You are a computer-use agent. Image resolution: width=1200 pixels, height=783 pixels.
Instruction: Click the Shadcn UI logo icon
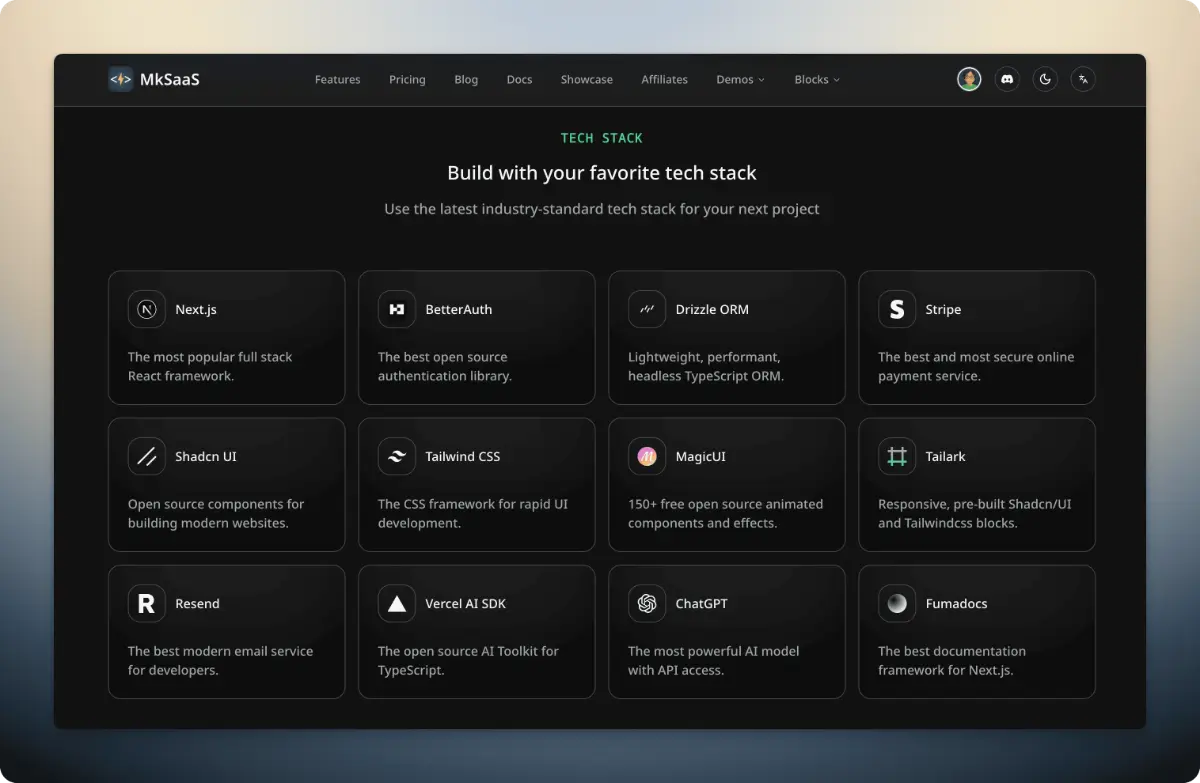coord(147,456)
